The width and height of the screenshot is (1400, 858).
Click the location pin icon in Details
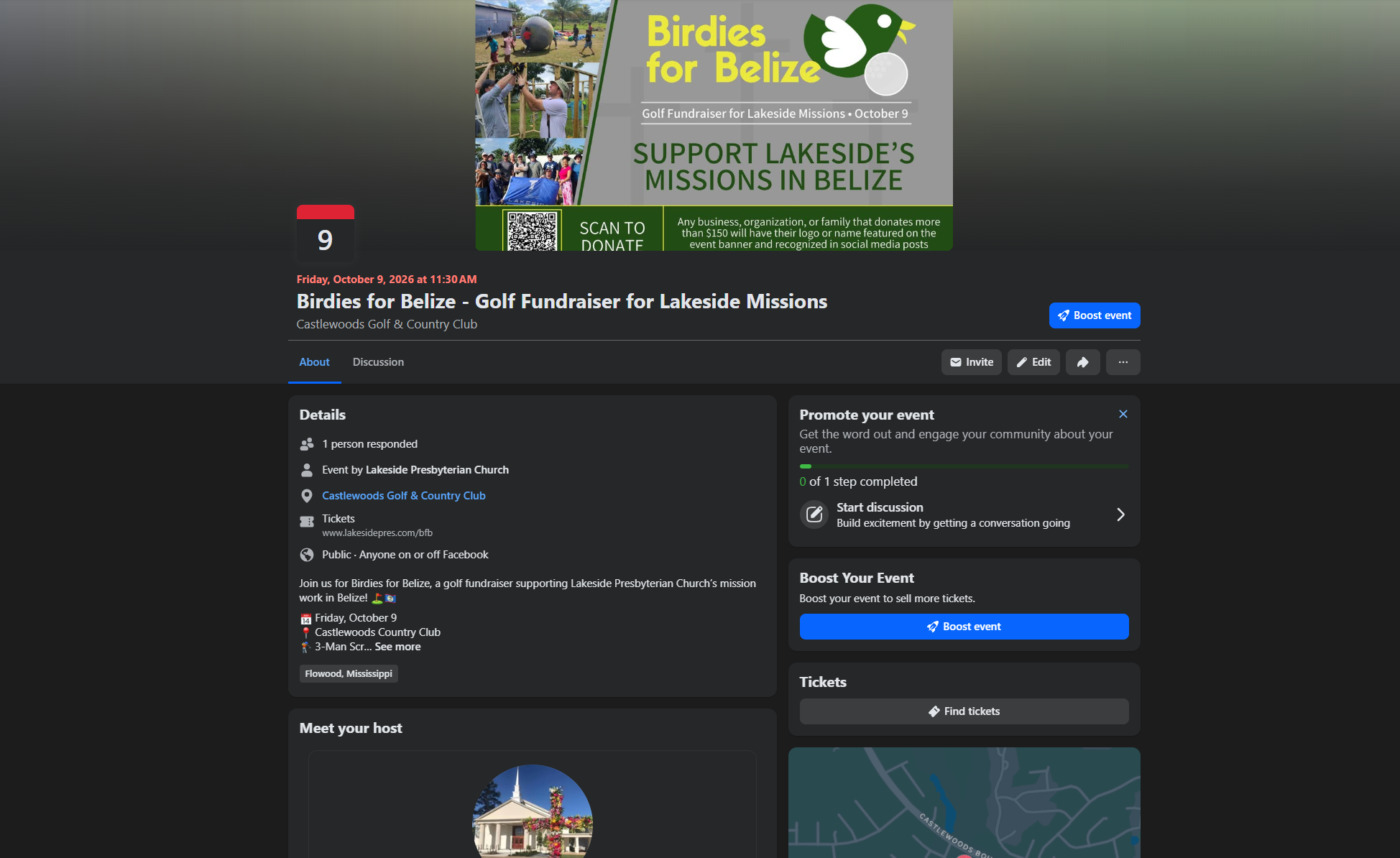[307, 496]
